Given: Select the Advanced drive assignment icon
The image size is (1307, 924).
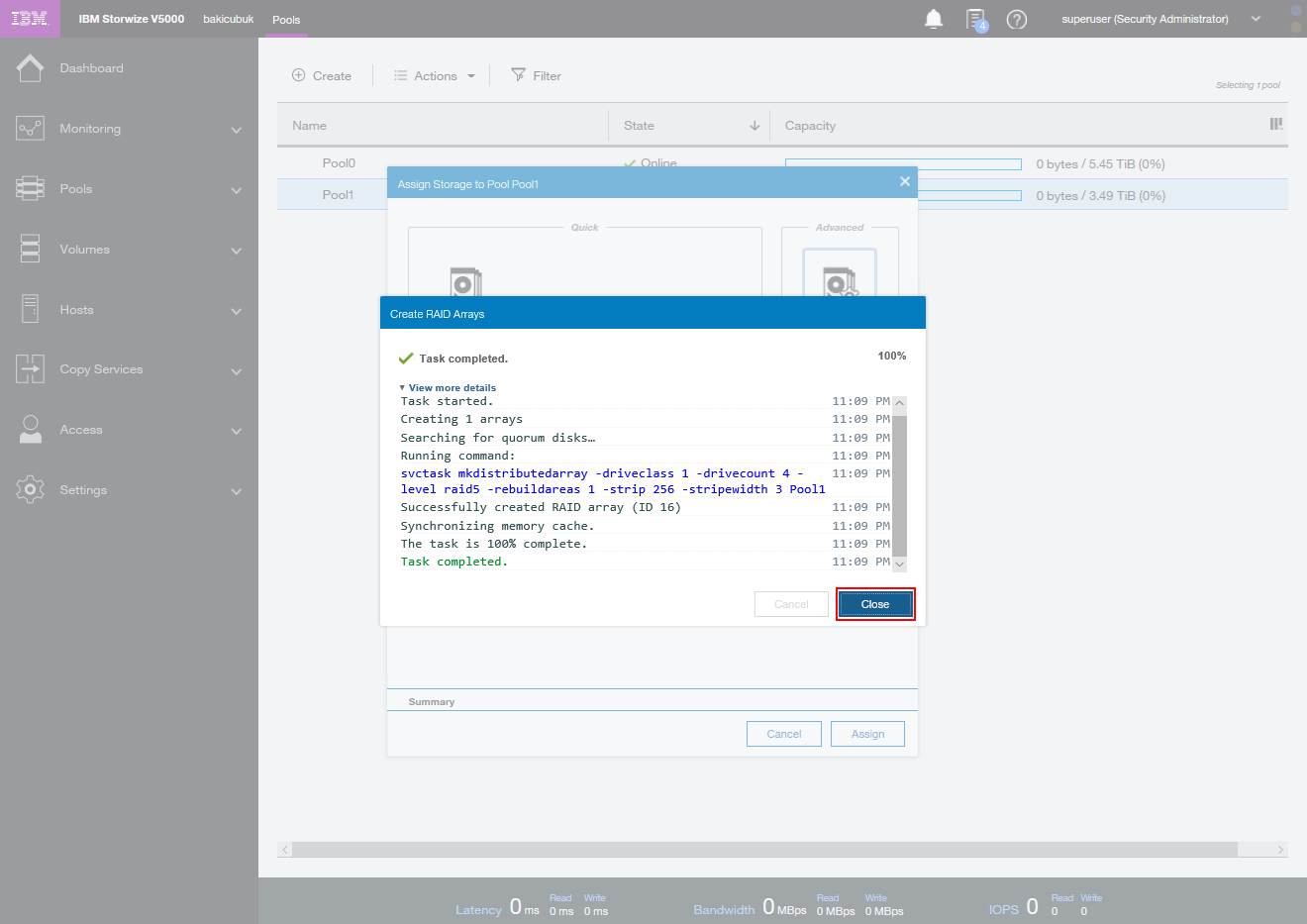Looking at the screenshot, I should pos(840,275).
